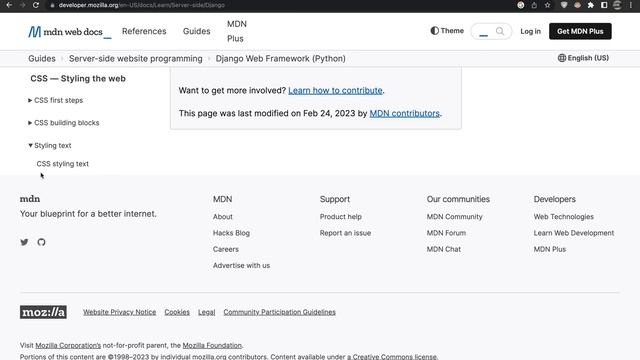Image resolution: width=640 pixels, height=360 pixels.
Task: Open Community Participation Guidelines link
Action: [x=280, y=312]
